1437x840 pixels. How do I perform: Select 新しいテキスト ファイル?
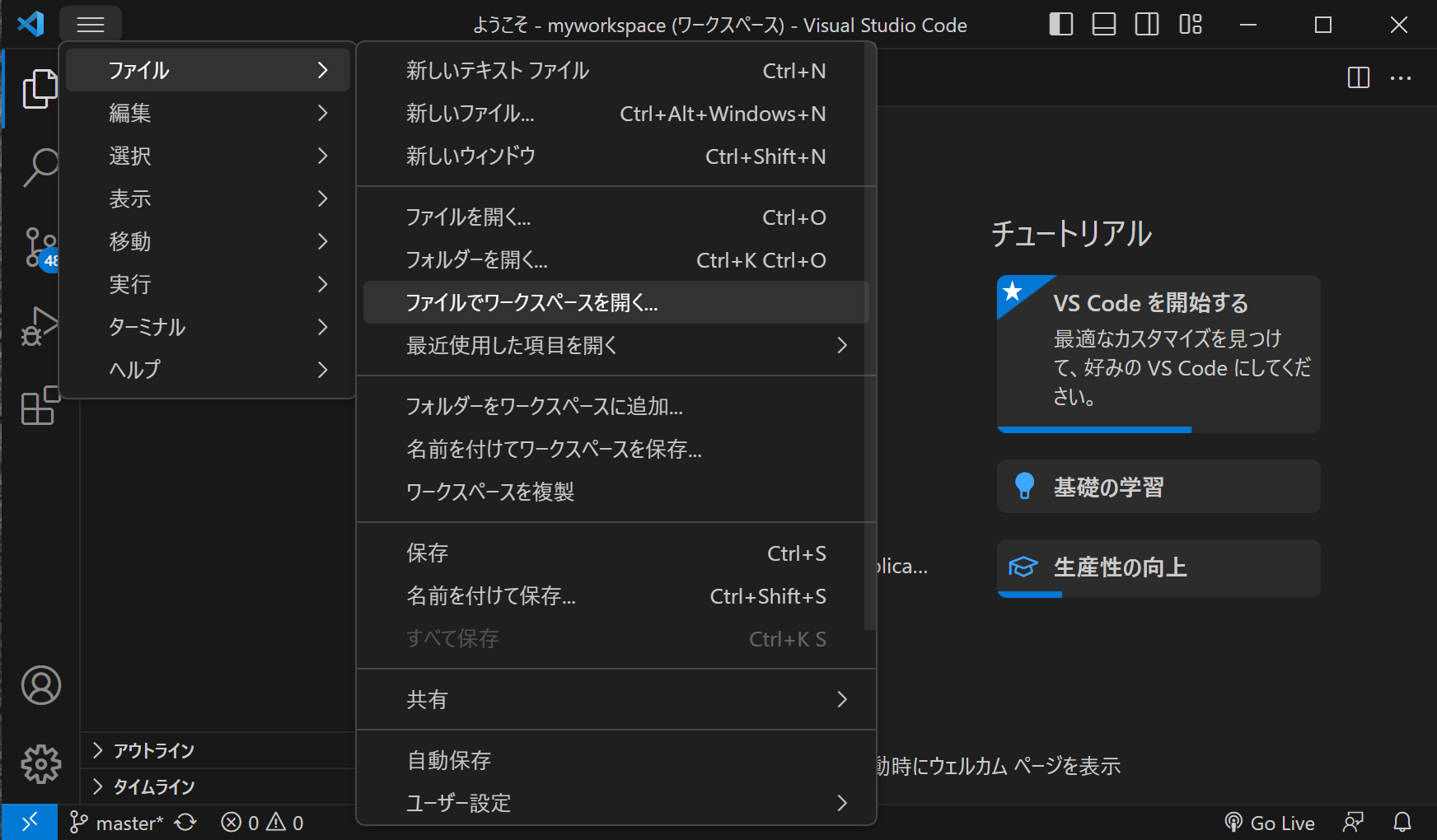coord(616,71)
